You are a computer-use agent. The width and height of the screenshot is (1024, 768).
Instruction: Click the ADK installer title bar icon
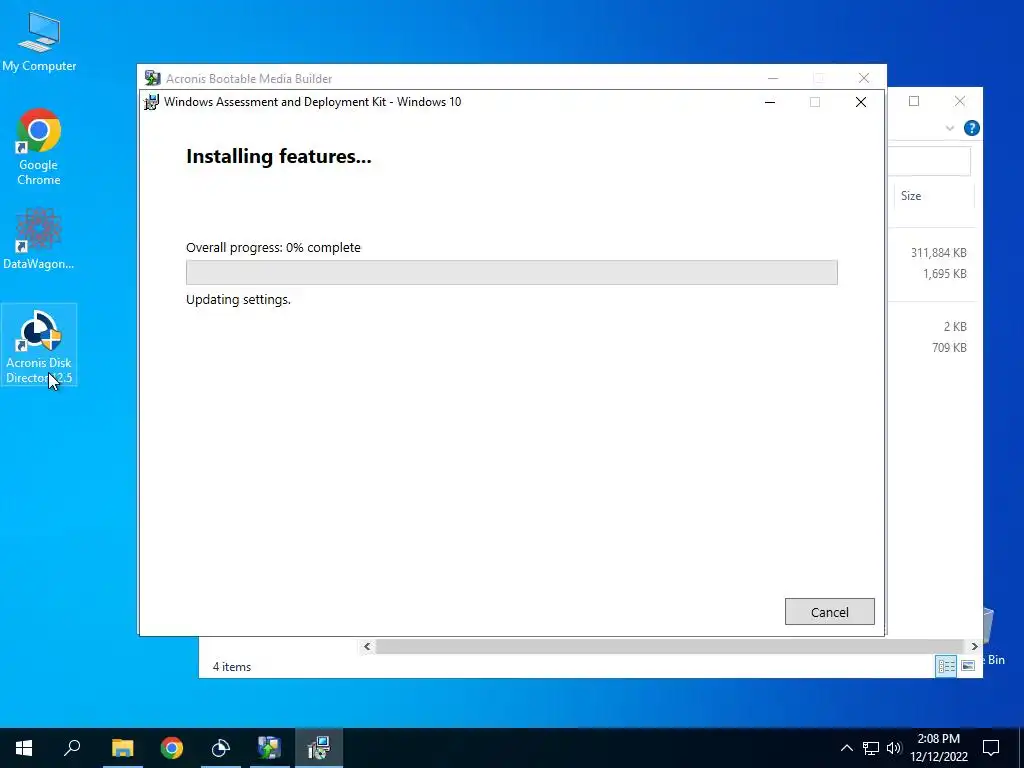pos(152,102)
